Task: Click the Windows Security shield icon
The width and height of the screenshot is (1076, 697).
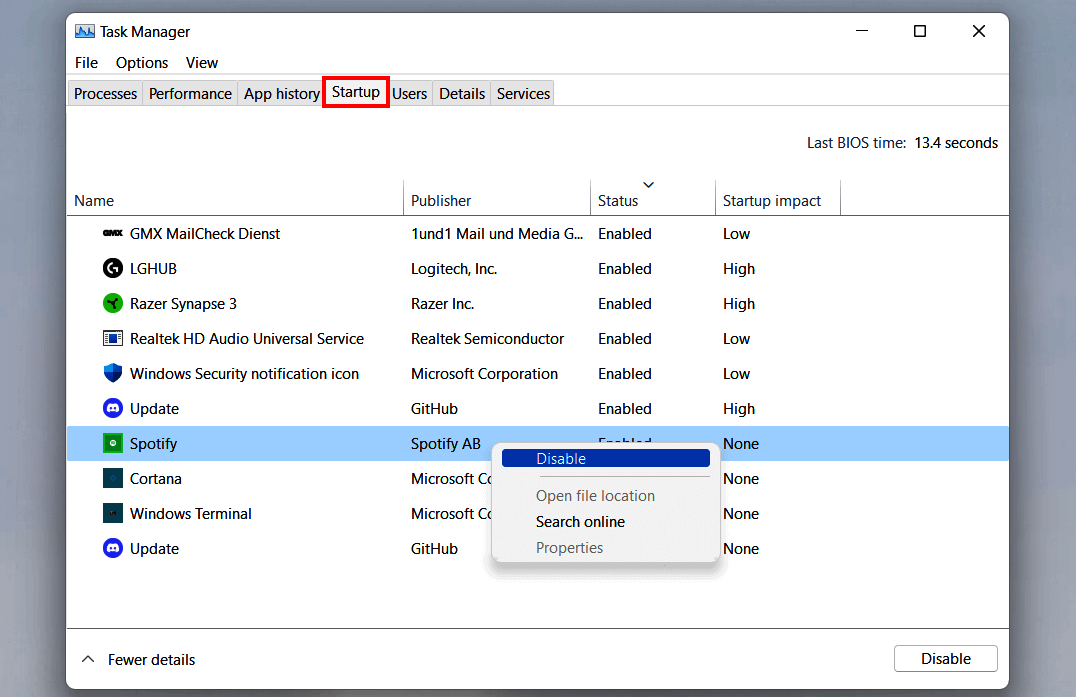Action: 112,373
